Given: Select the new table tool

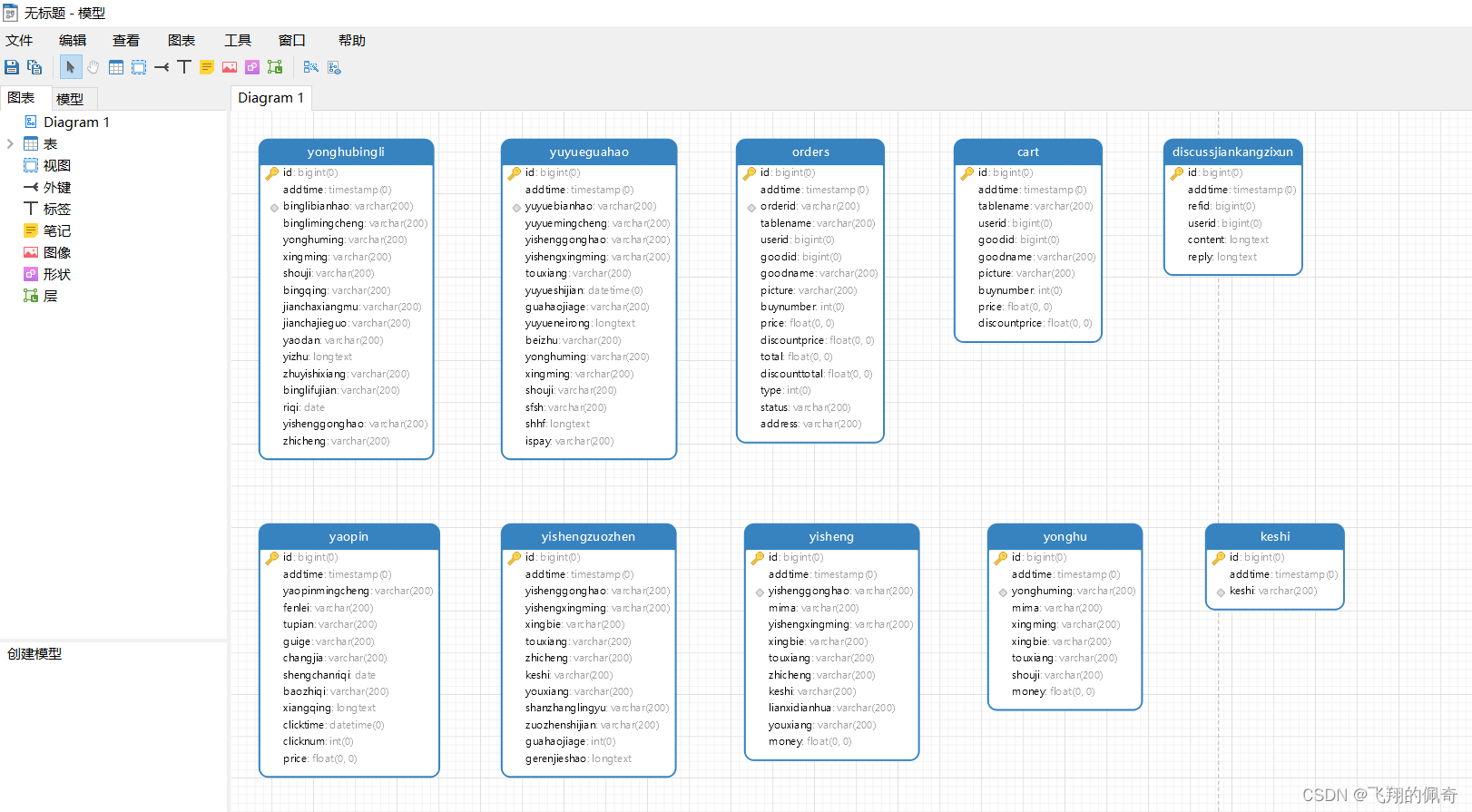Looking at the screenshot, I should pos(116,67).
